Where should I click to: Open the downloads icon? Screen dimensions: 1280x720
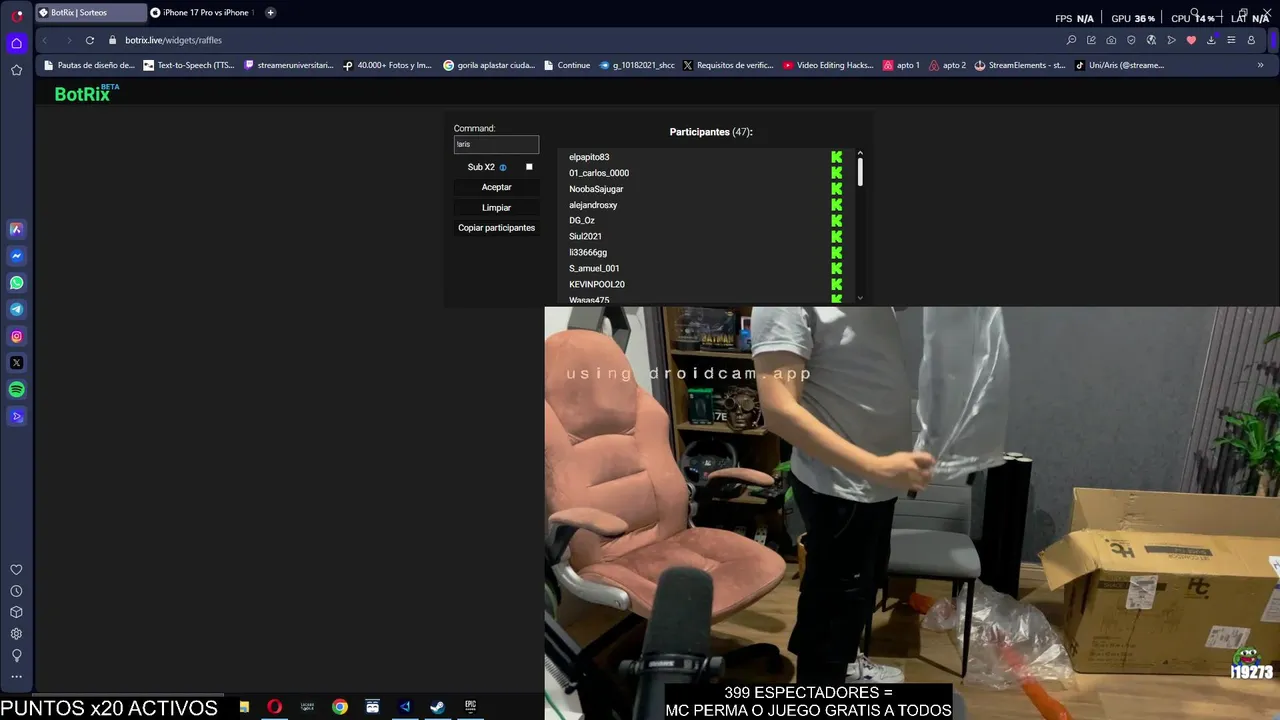1211,40
